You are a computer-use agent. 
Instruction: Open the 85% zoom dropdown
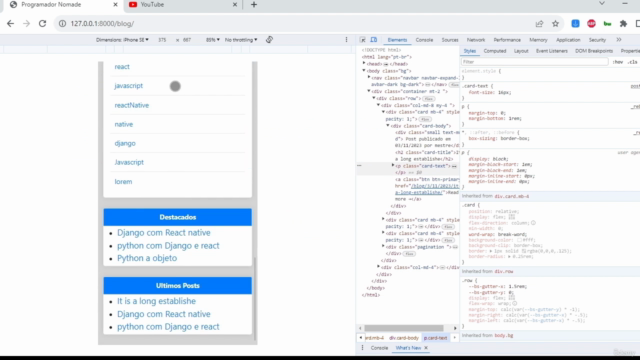[x=213, y=40]
